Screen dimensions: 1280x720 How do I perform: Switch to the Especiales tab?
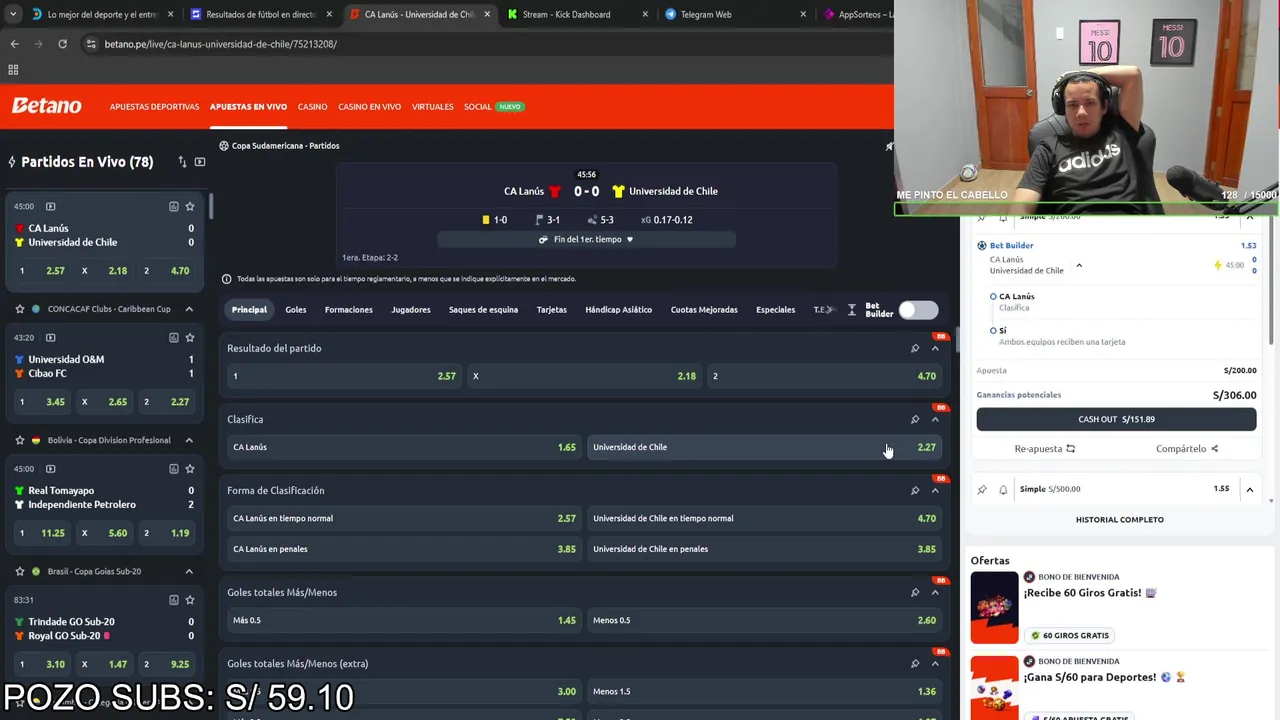point(775,310)
